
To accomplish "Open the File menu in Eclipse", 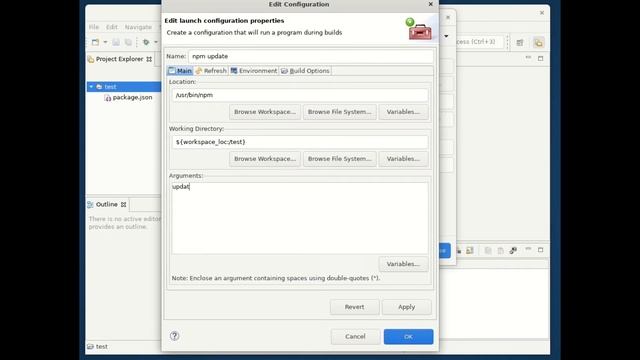I will (94, 27).
